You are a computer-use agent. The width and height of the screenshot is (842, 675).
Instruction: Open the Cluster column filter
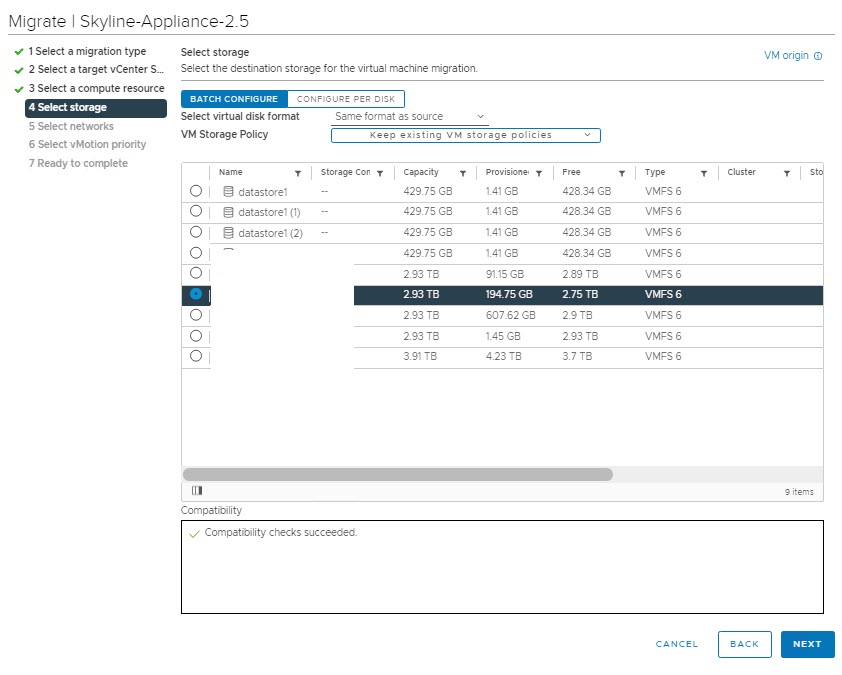coord(787,173)
